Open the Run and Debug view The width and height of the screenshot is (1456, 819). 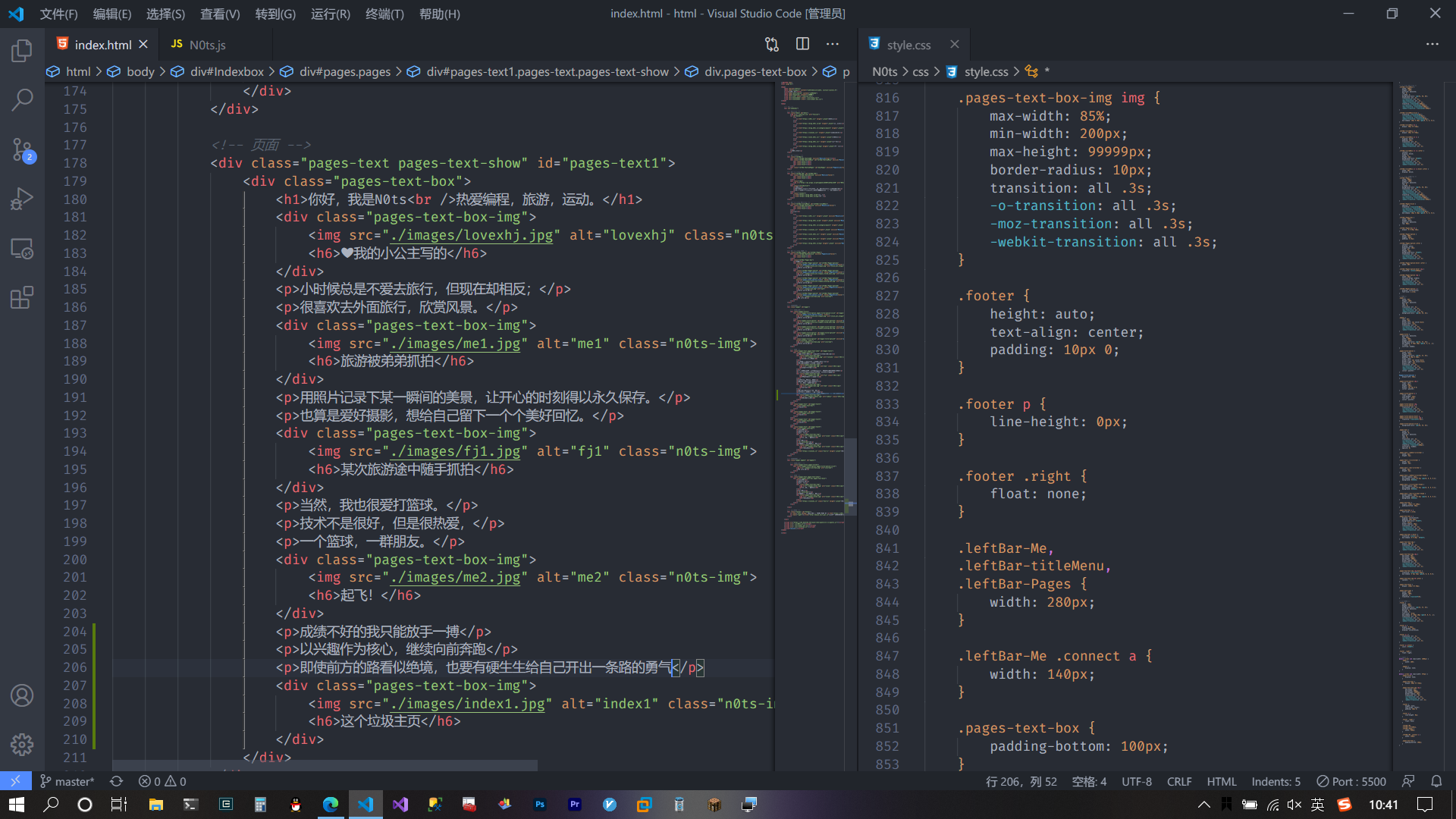[22, 199]
